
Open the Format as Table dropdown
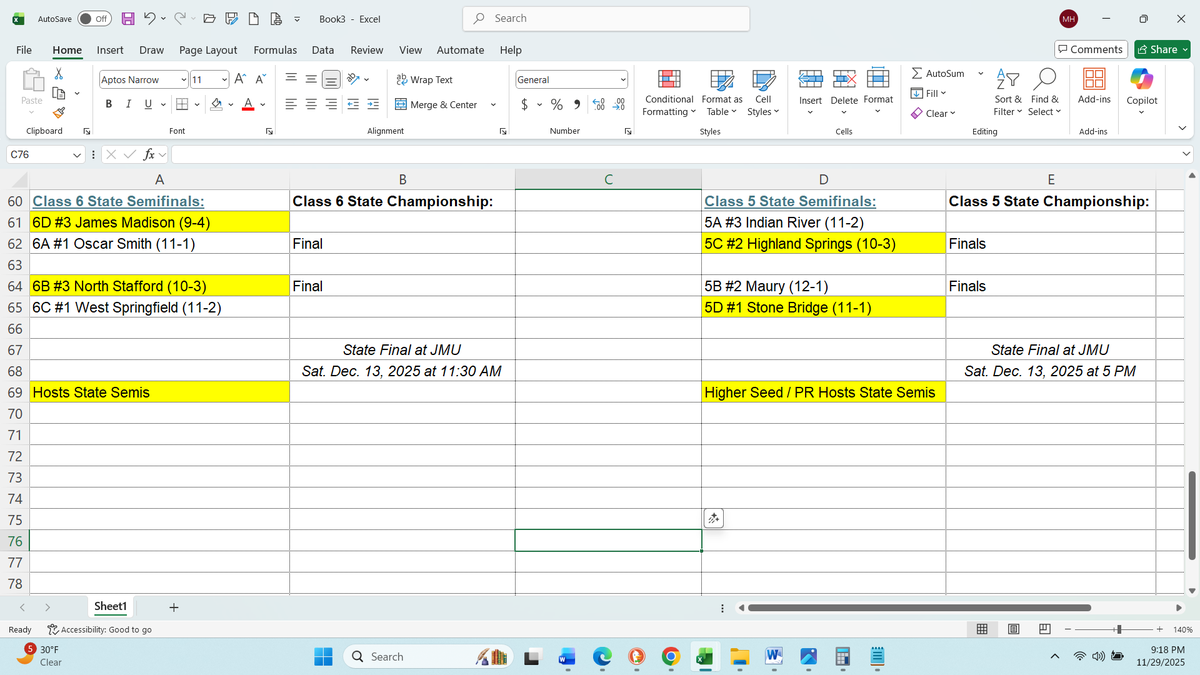(x=722, y=92)
